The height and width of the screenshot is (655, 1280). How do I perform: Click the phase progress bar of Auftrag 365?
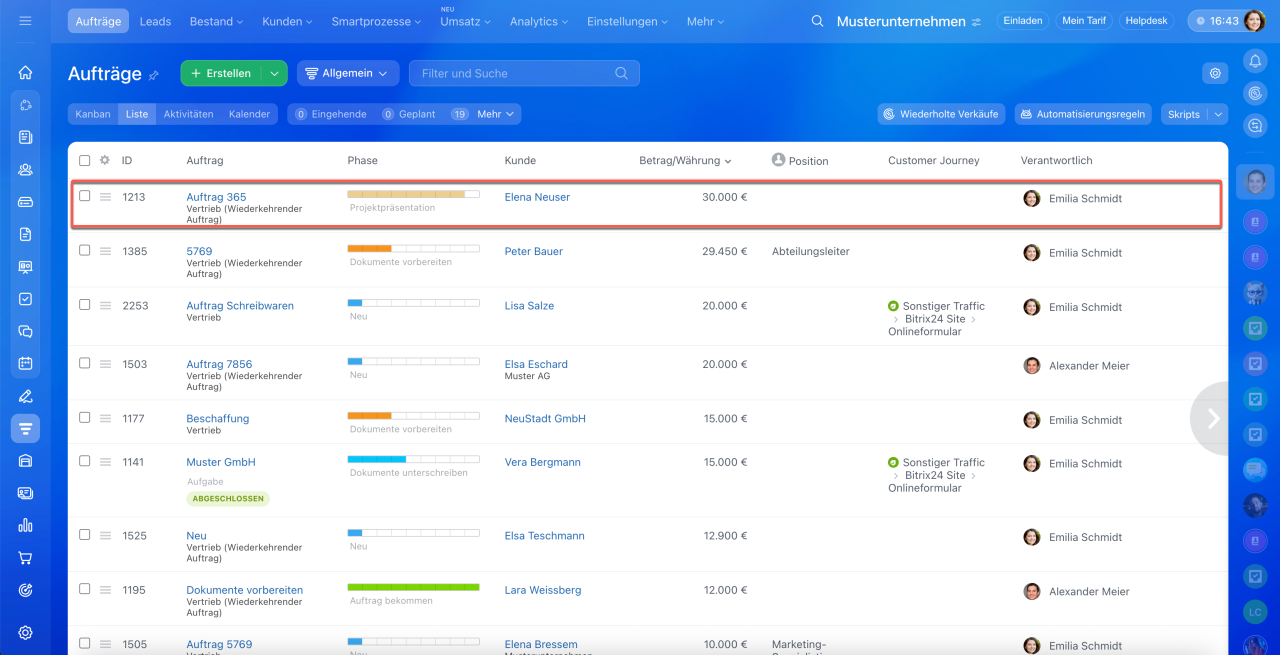tap(413, 194)
